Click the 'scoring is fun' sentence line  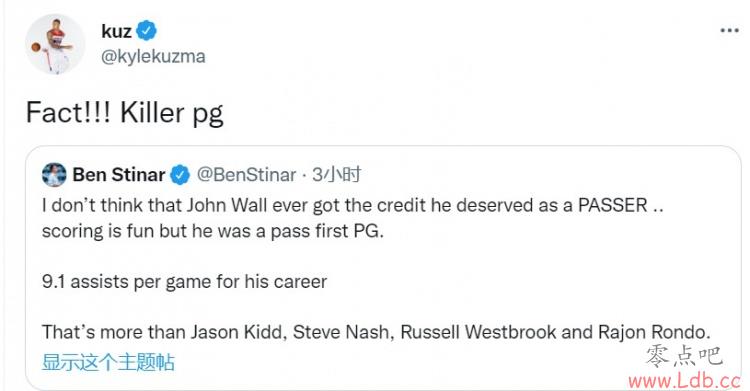213,231
